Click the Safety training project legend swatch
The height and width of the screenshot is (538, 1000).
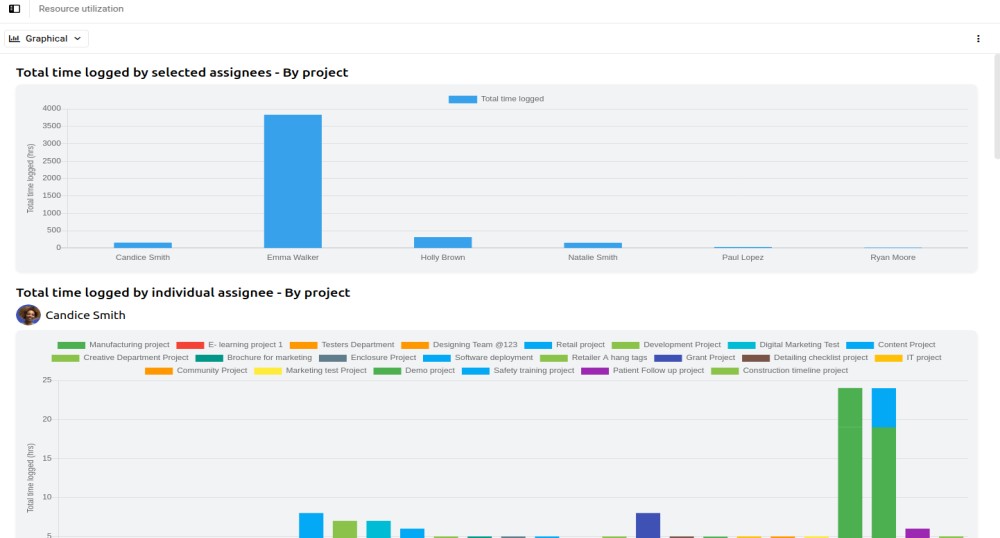coord(475,371)
